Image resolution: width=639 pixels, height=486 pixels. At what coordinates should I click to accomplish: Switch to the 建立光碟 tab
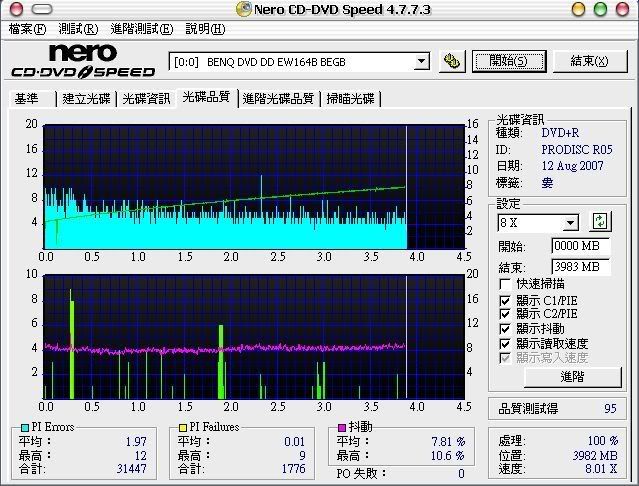coord(86,99)
